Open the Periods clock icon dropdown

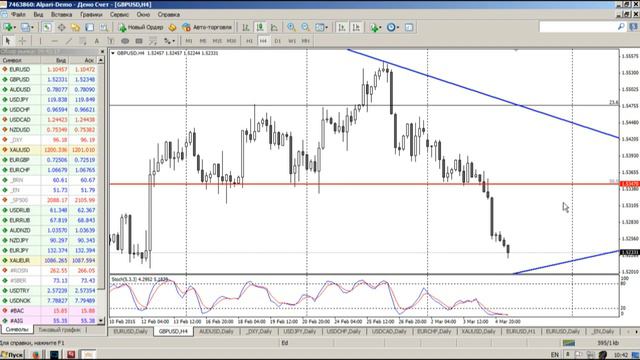tap(393, 27)
